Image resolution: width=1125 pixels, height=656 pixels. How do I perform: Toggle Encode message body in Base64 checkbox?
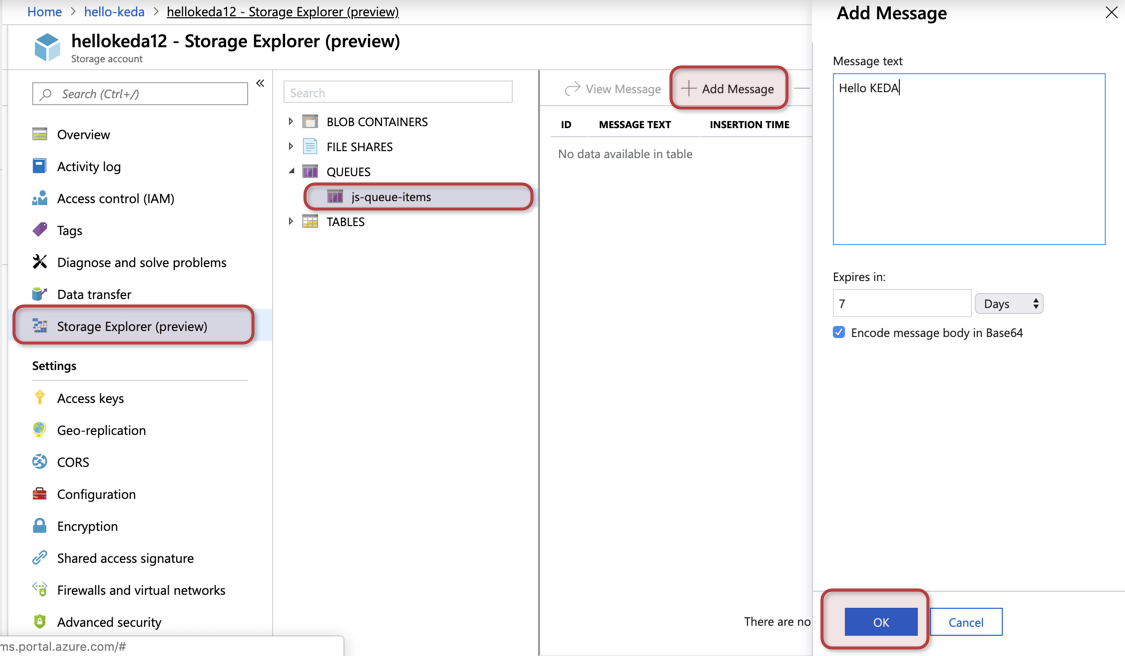coord(839,332)
